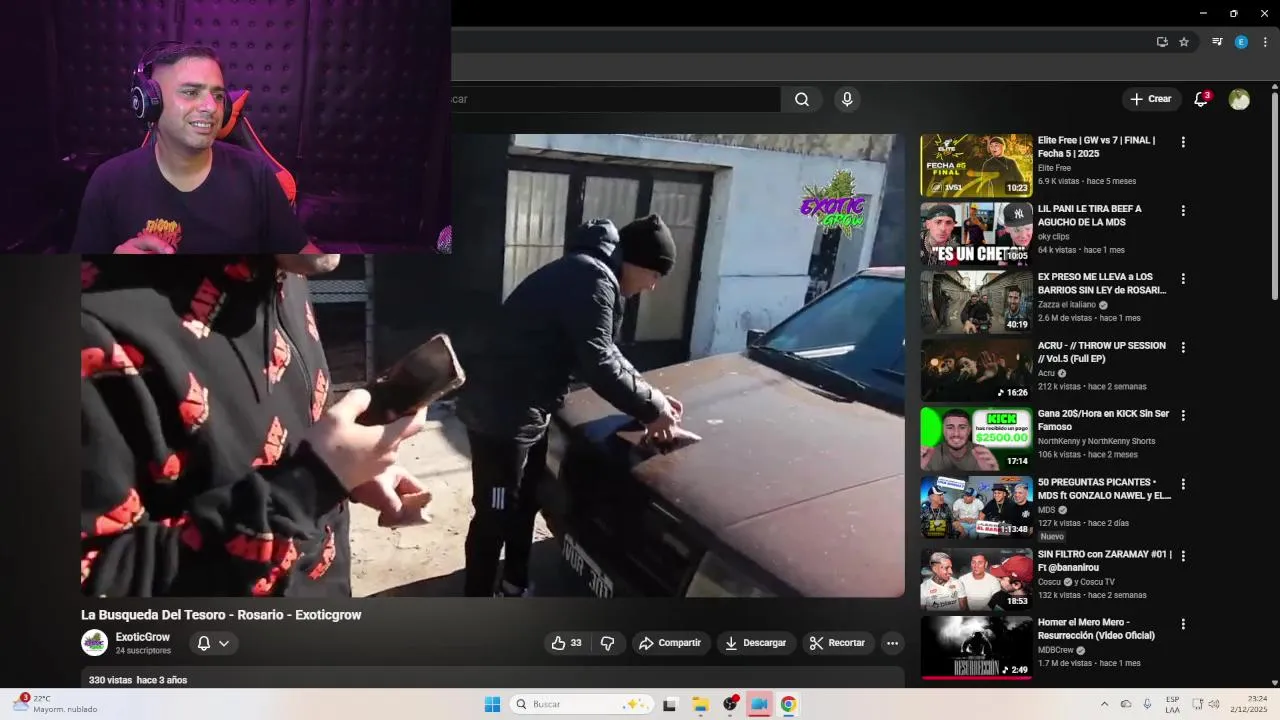Bookmark this page with the star icon
Screen dimensions: 1280x720
1184,42
